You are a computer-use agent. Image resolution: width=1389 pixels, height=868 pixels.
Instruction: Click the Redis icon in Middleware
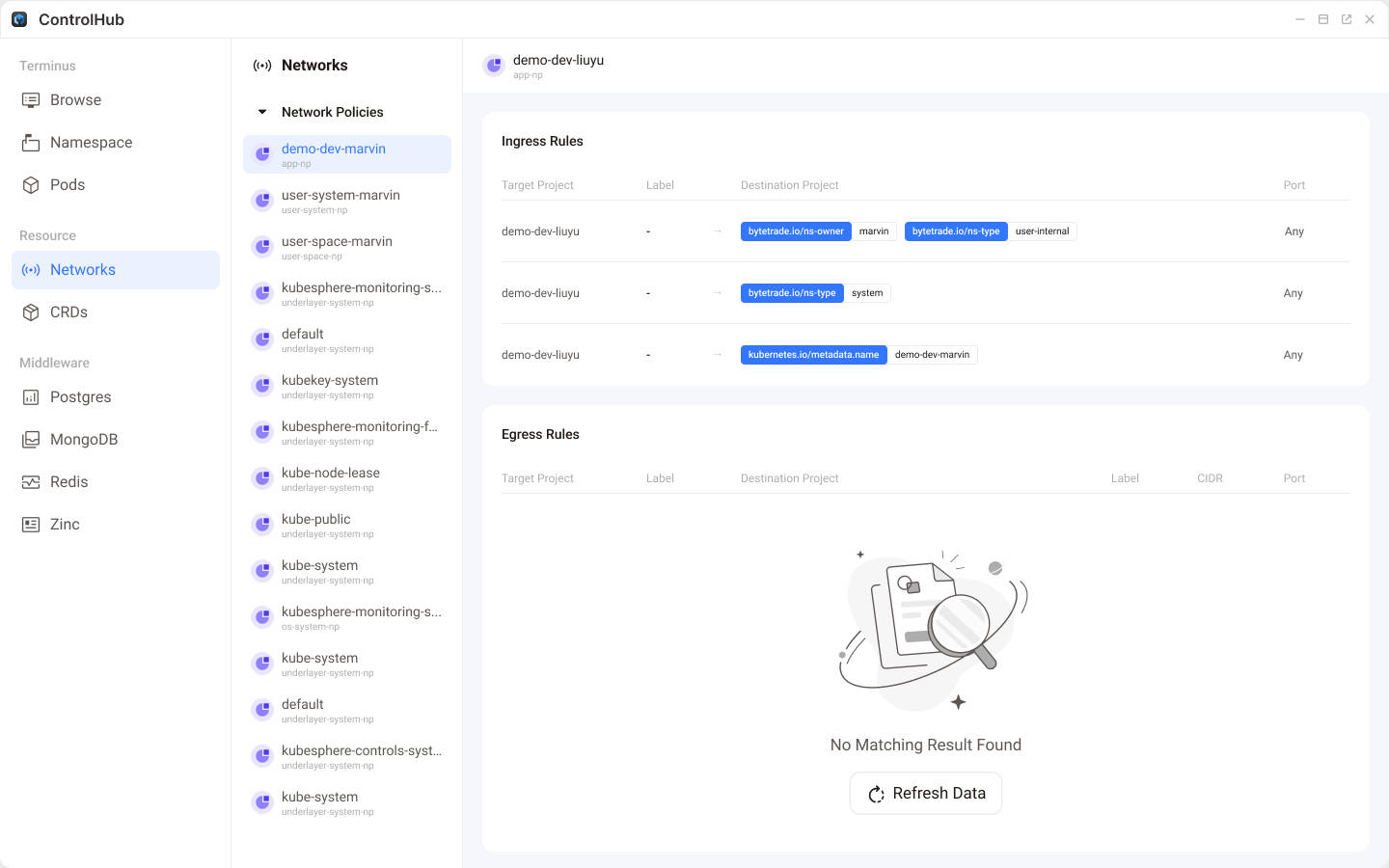31,482
